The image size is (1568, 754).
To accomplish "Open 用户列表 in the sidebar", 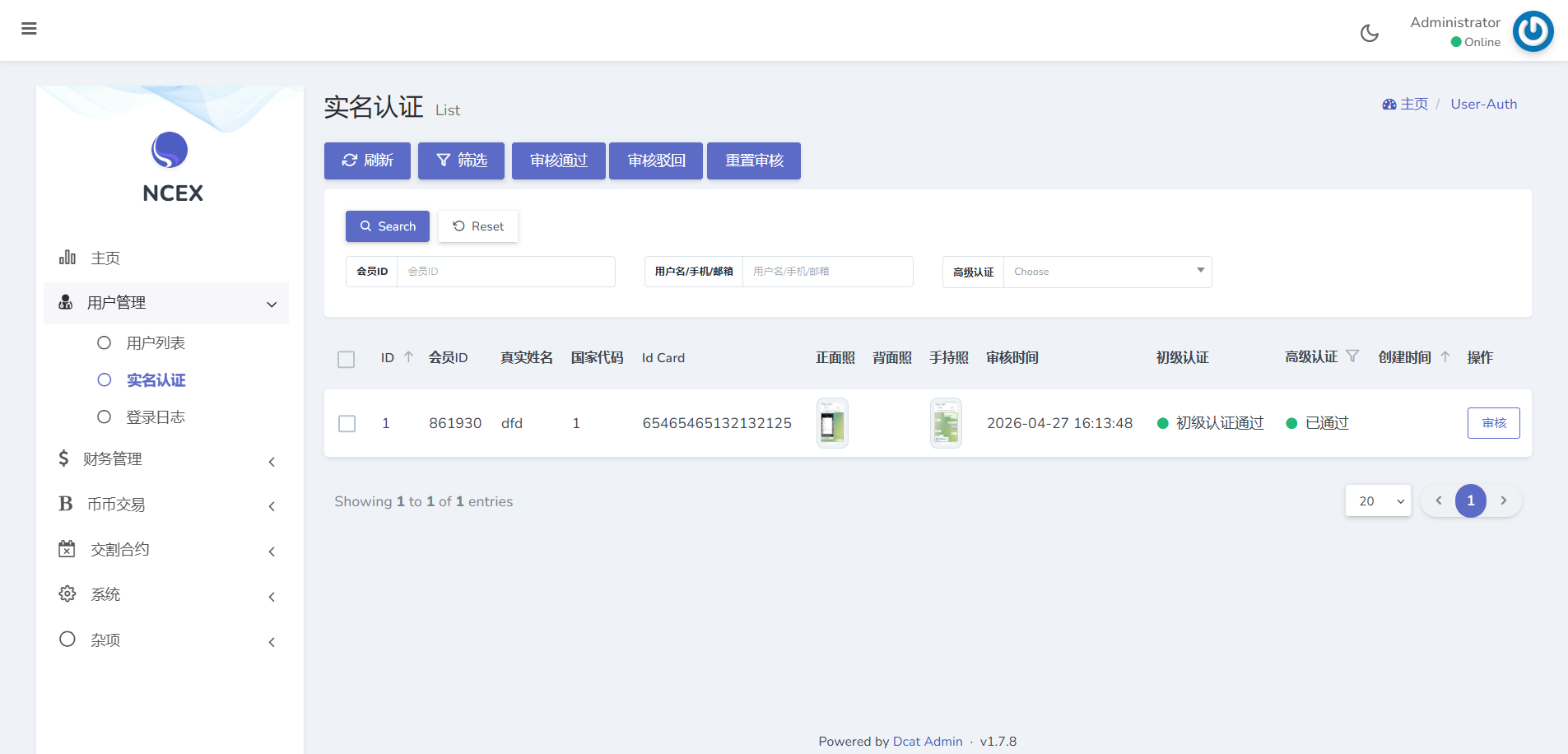I will point(156,343).
